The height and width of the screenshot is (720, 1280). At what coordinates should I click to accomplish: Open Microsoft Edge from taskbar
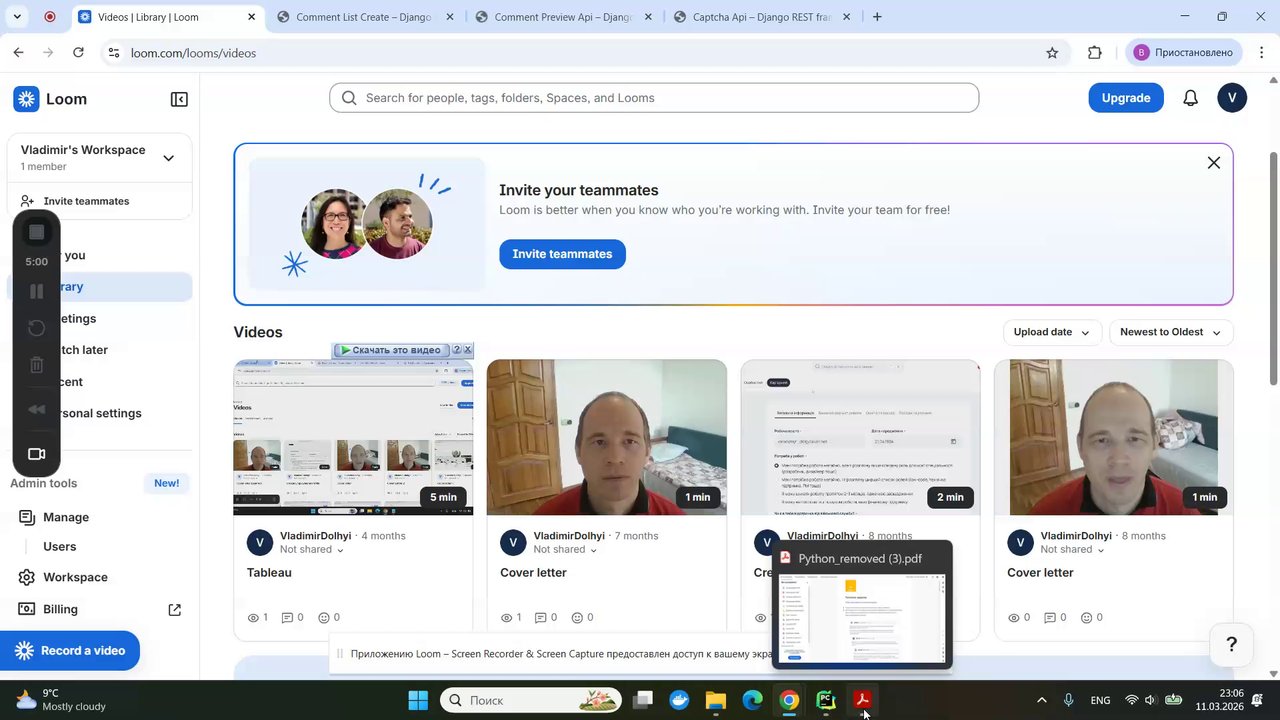[x=752, y=700]
